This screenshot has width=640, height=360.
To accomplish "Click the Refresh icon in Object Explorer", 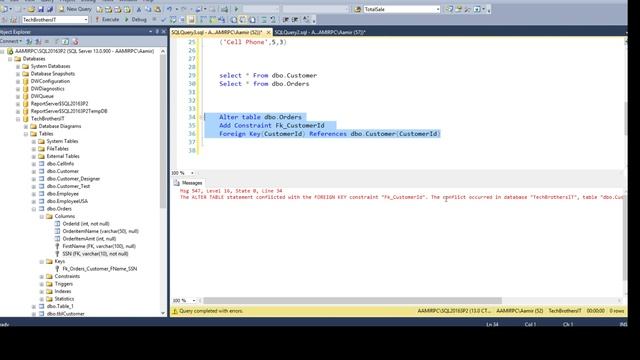I will point(65,41).
